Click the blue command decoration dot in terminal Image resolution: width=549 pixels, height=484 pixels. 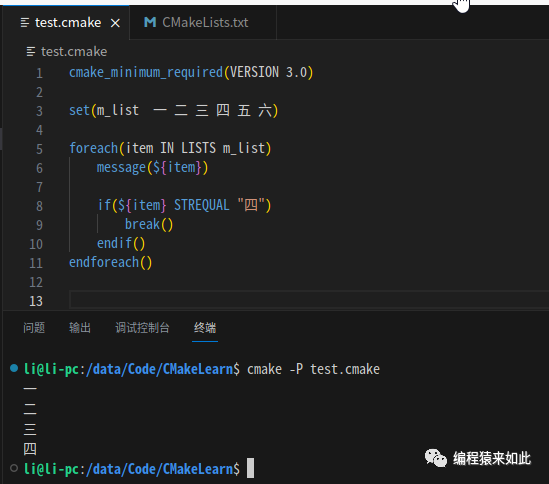[14, 368]
